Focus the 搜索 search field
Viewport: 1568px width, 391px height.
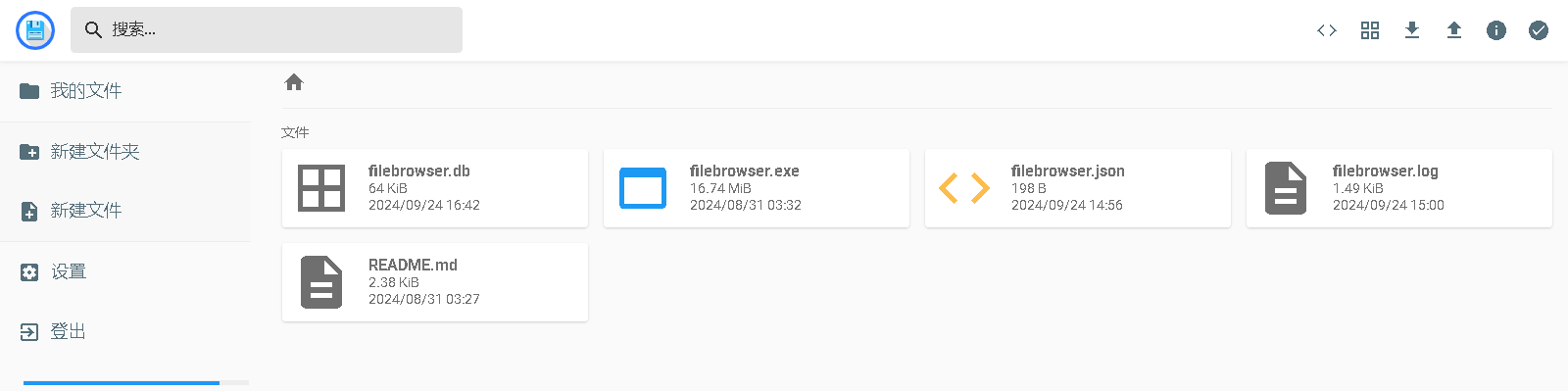(267, 30)
